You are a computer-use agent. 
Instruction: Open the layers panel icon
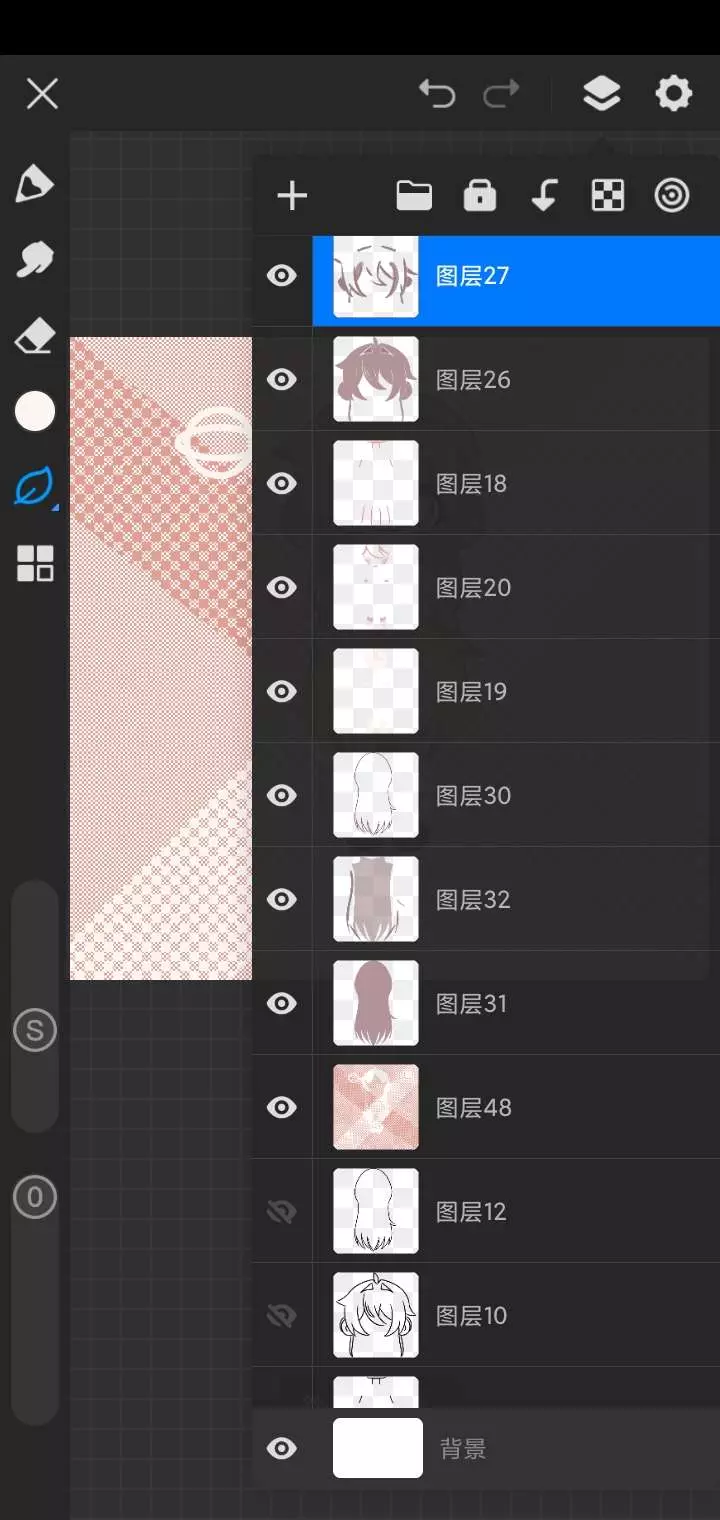(x=601, y=94)
